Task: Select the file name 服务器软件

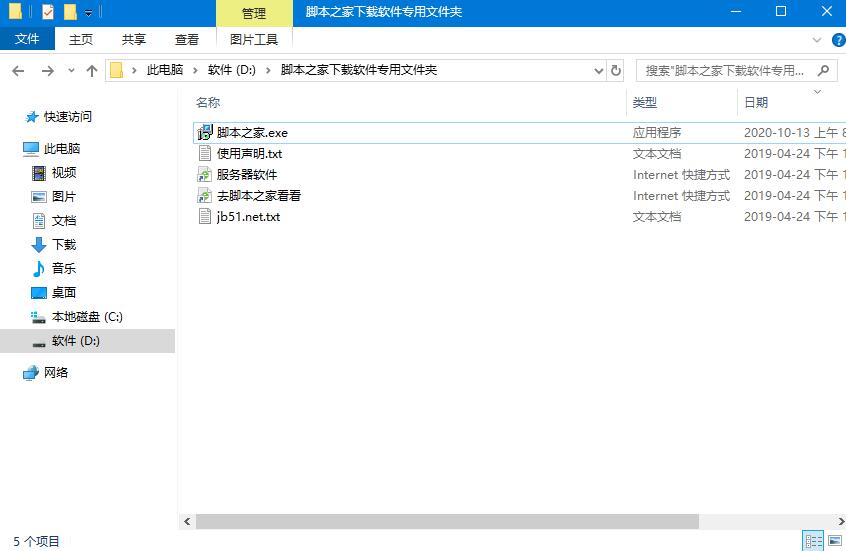Action: click(247, 175)
